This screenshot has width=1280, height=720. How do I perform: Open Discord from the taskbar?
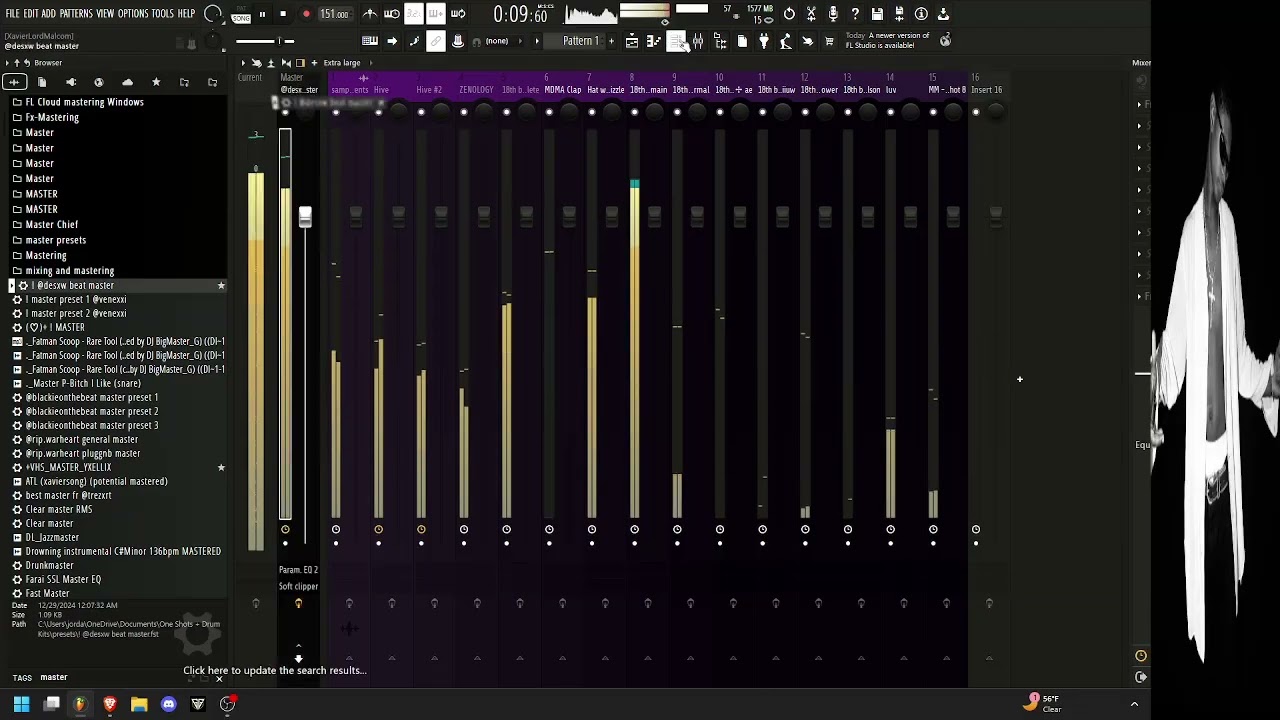(x=168, y=704)
